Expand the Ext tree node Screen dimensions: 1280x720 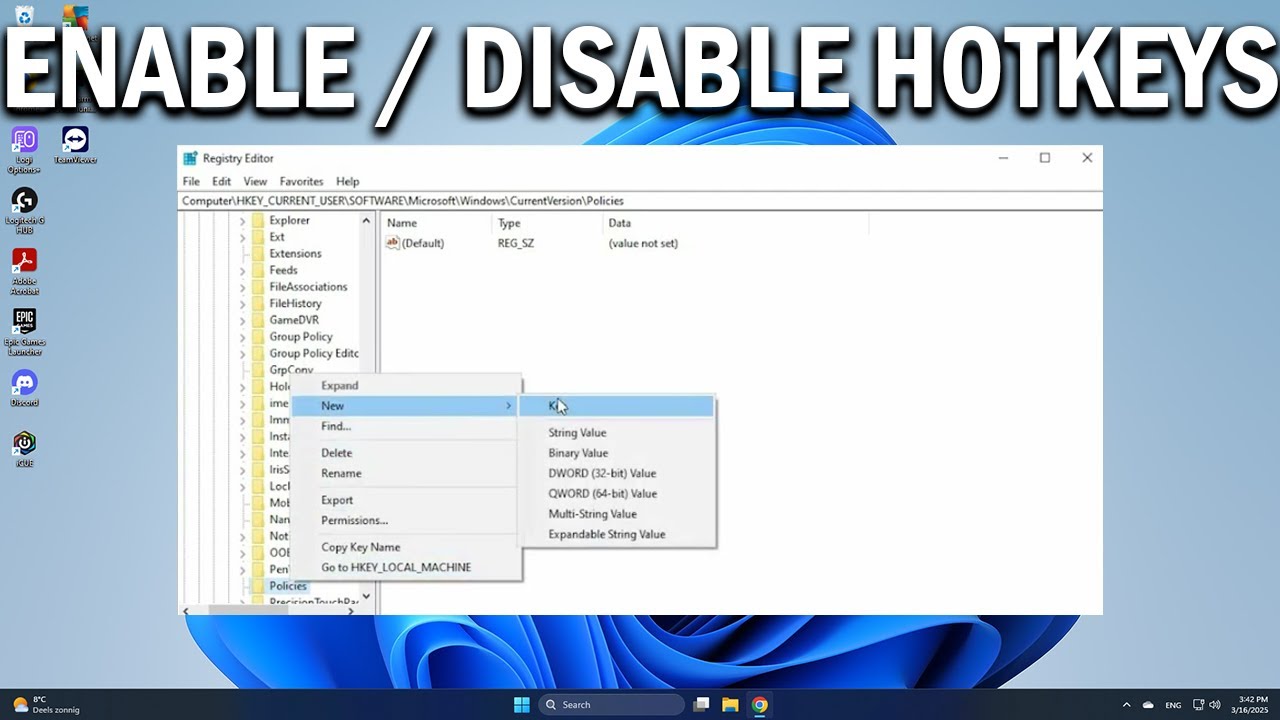point(242,237)
